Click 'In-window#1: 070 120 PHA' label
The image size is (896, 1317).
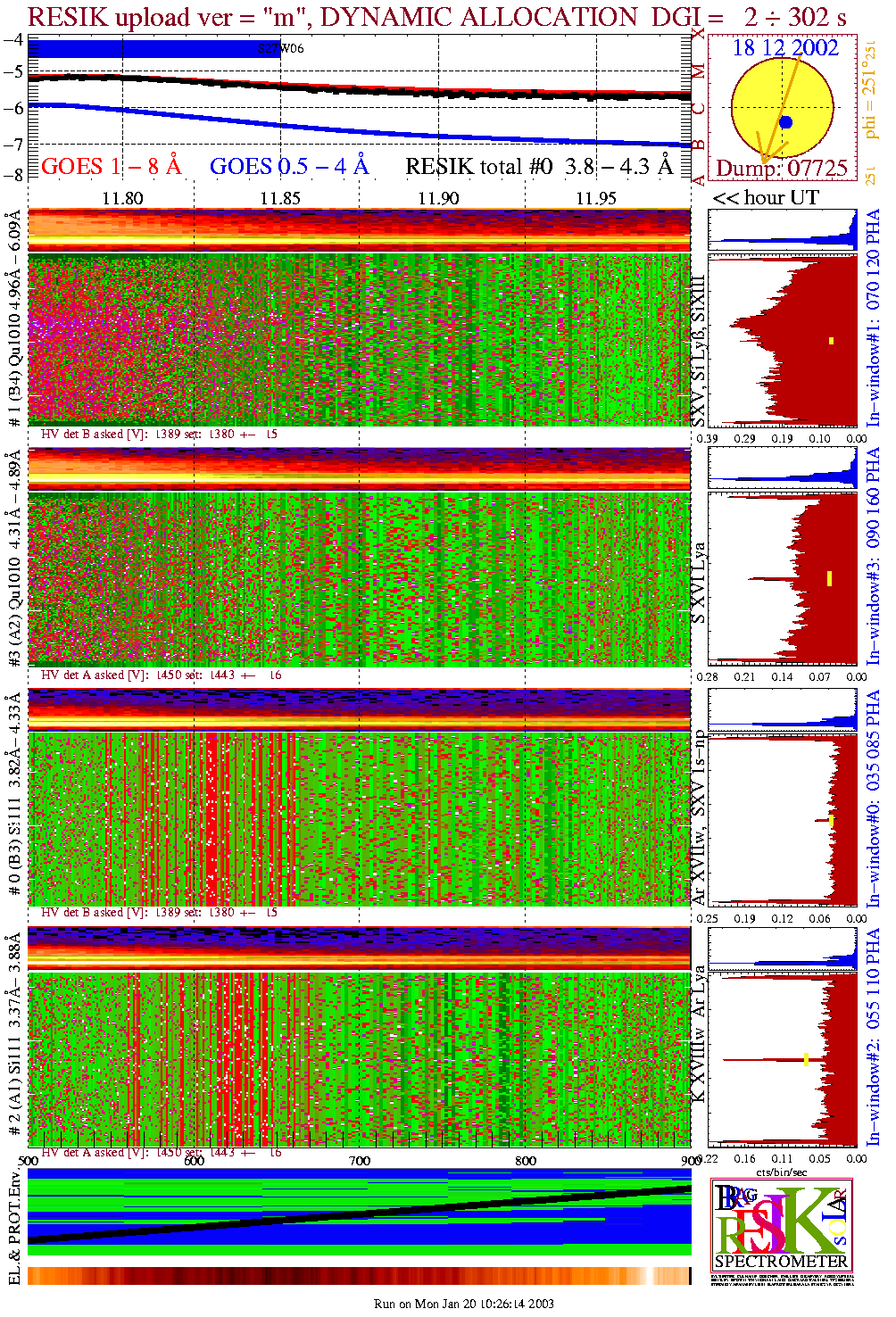(872, 318)
